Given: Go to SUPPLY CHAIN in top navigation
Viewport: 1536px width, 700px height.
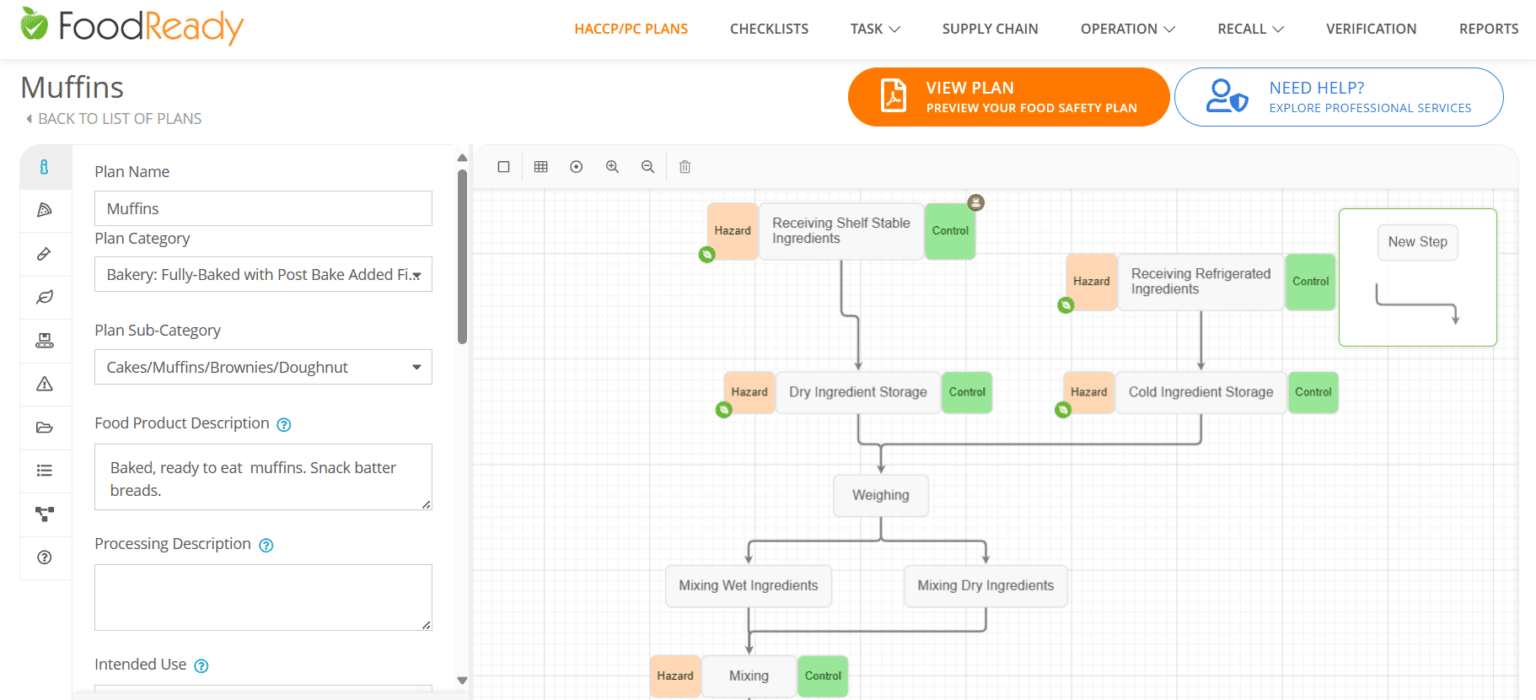Looking at the screenshot, I should click(x=990, y=29).
